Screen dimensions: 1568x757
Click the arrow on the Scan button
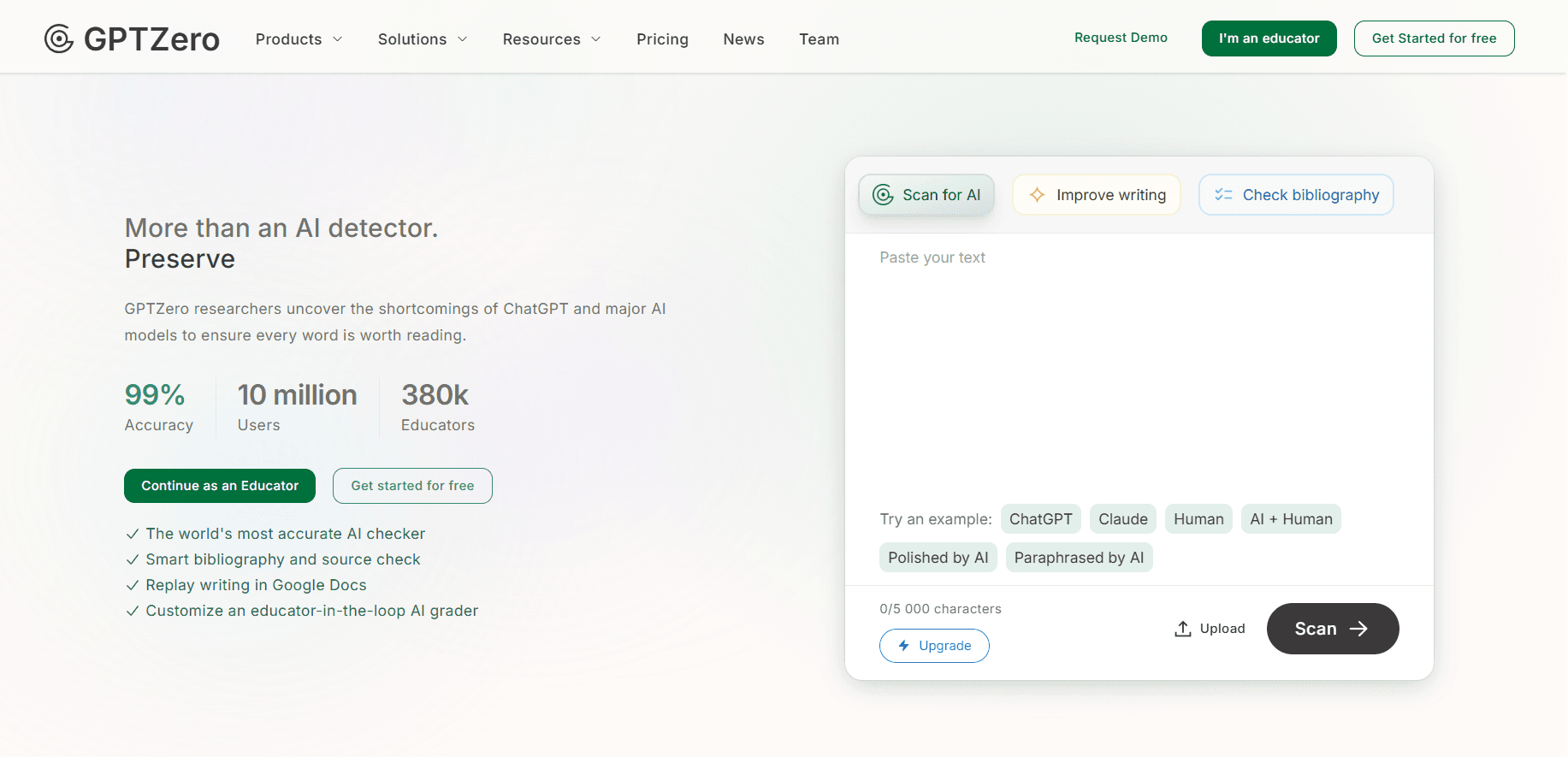1358,629
